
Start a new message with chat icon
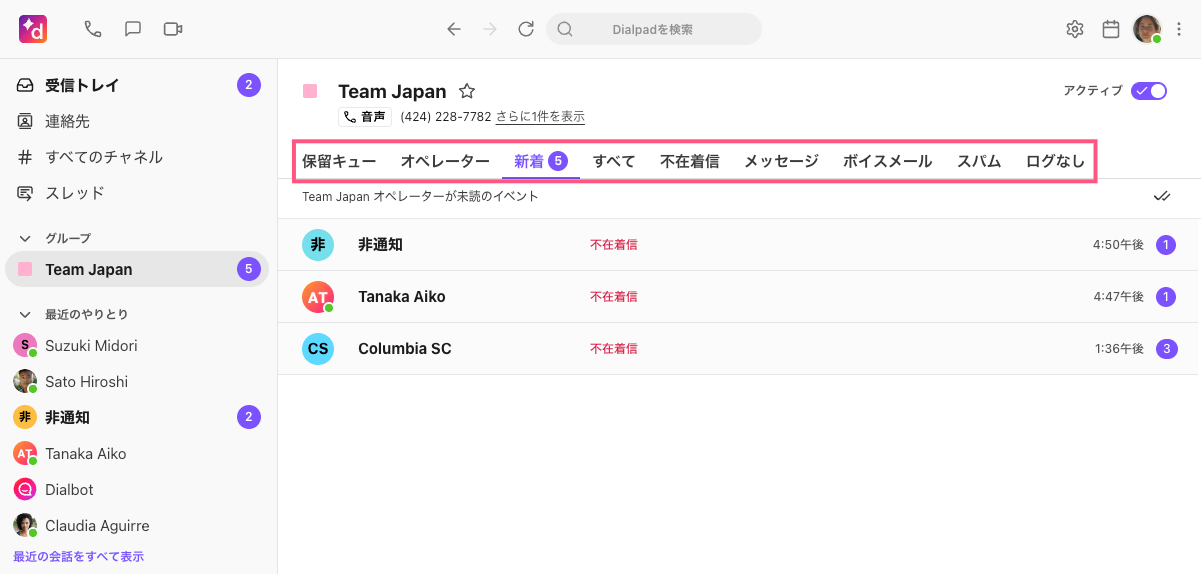[x=133, y=29]
